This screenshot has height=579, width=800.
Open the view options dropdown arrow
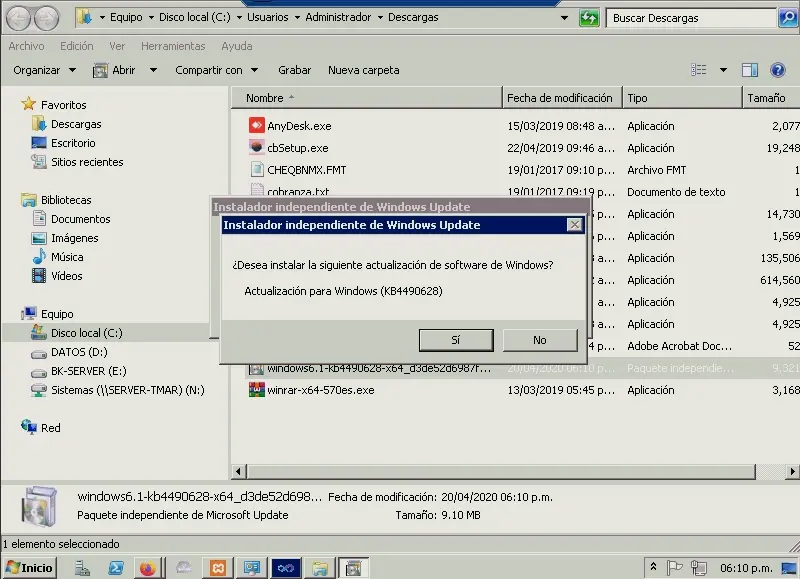[723, 70]
